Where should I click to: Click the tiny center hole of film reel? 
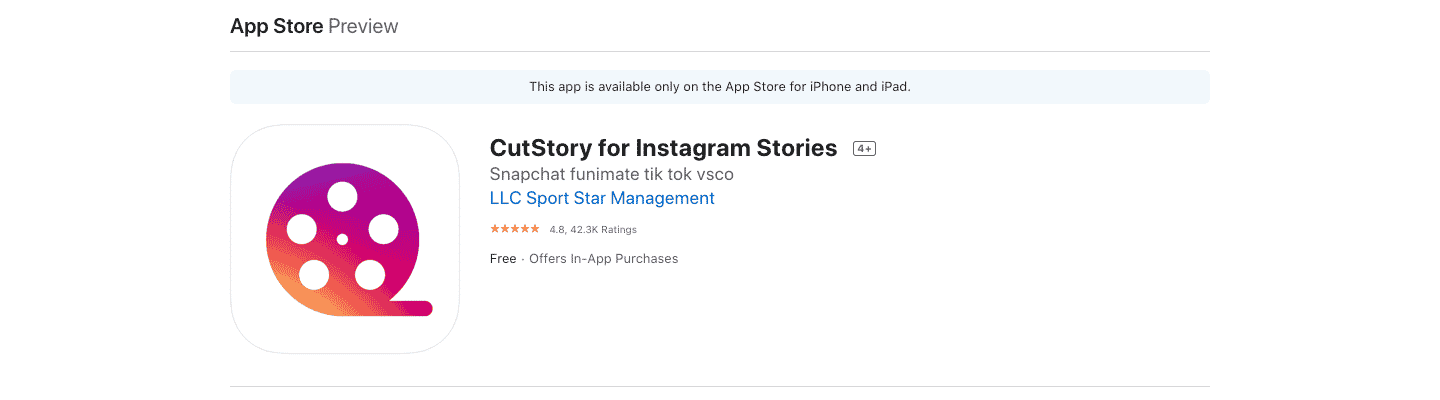pos(342,239)
